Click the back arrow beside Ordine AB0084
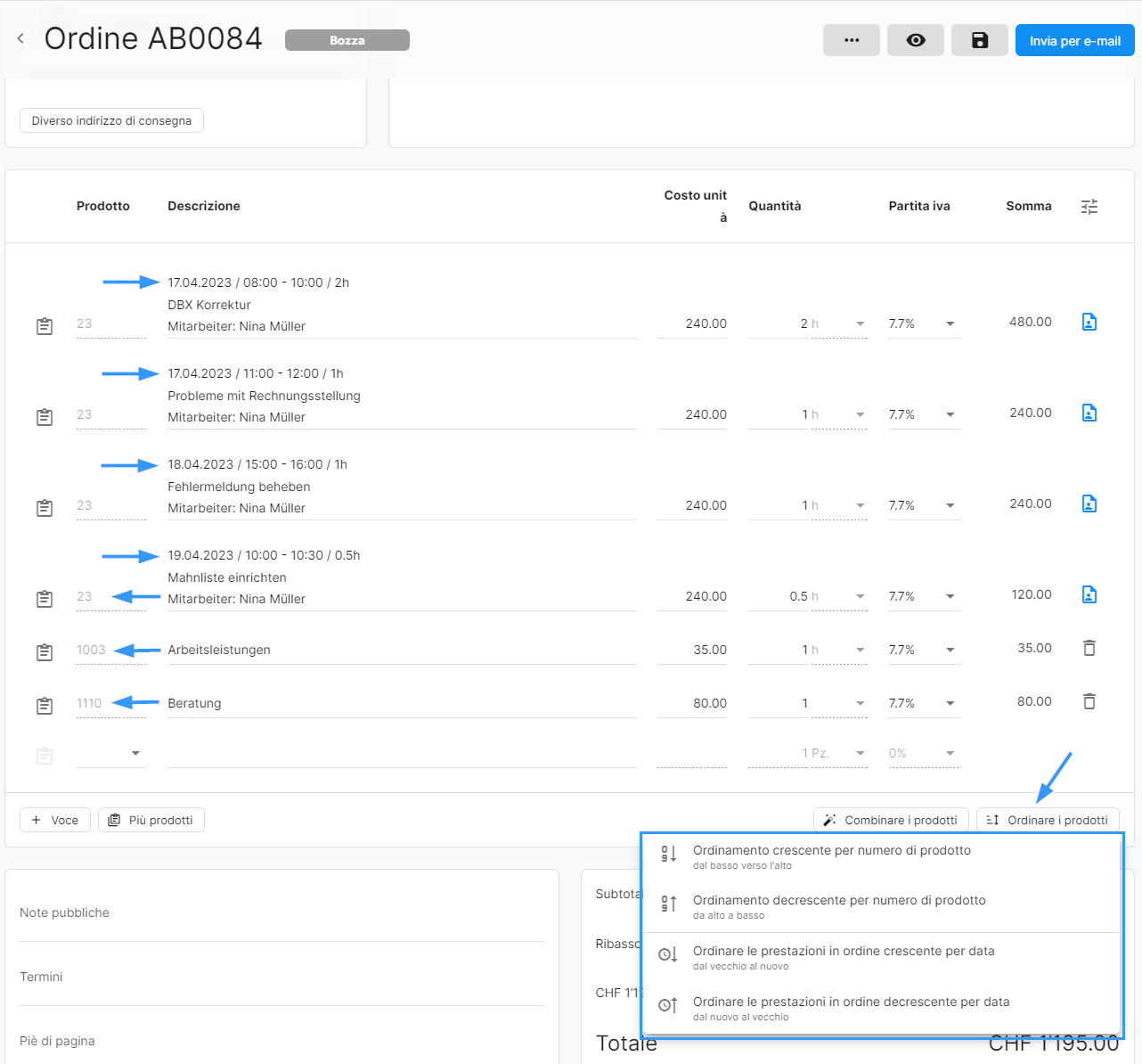 tap(20, 38)
